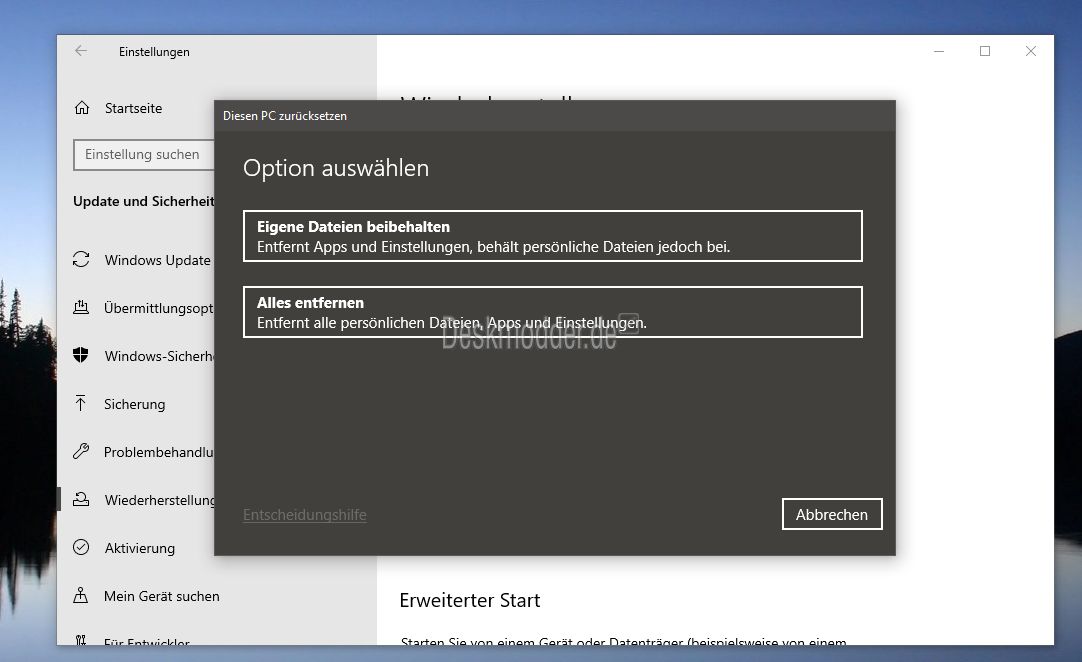The height and width of the screenshot is (662, 1082).
Task: Click the Wiederherstellung icon
Action: pyautogui.click(x=81, y=499)
